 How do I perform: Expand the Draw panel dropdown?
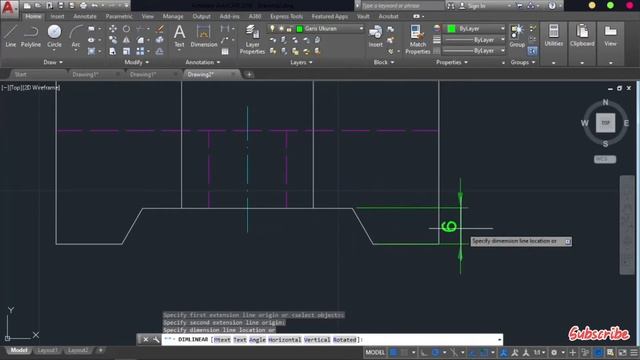53,62
